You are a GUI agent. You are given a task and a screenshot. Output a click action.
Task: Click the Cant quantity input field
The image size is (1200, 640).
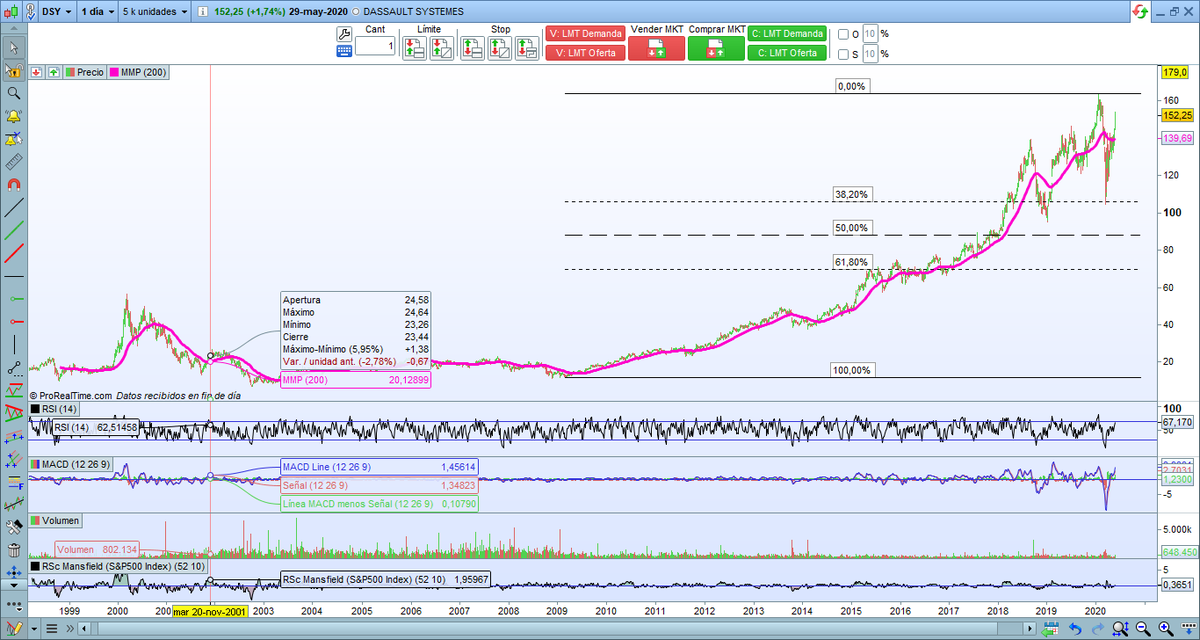pyautogui.click(x=375, y=47)
